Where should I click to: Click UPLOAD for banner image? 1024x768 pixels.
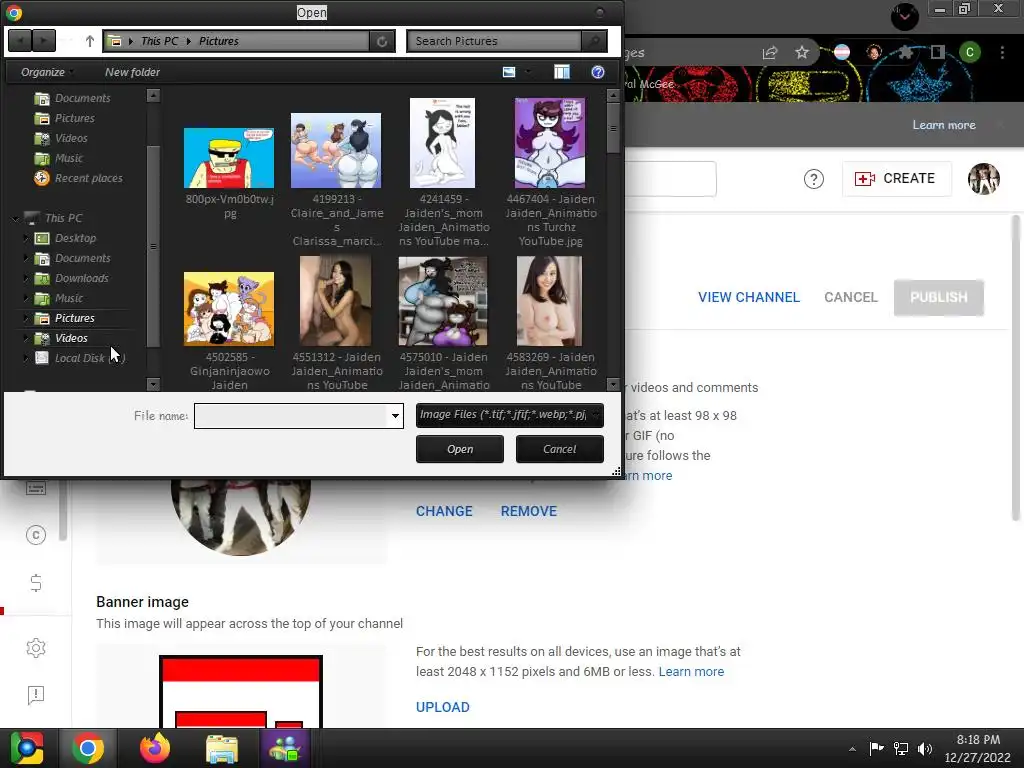tap(443, 707)
